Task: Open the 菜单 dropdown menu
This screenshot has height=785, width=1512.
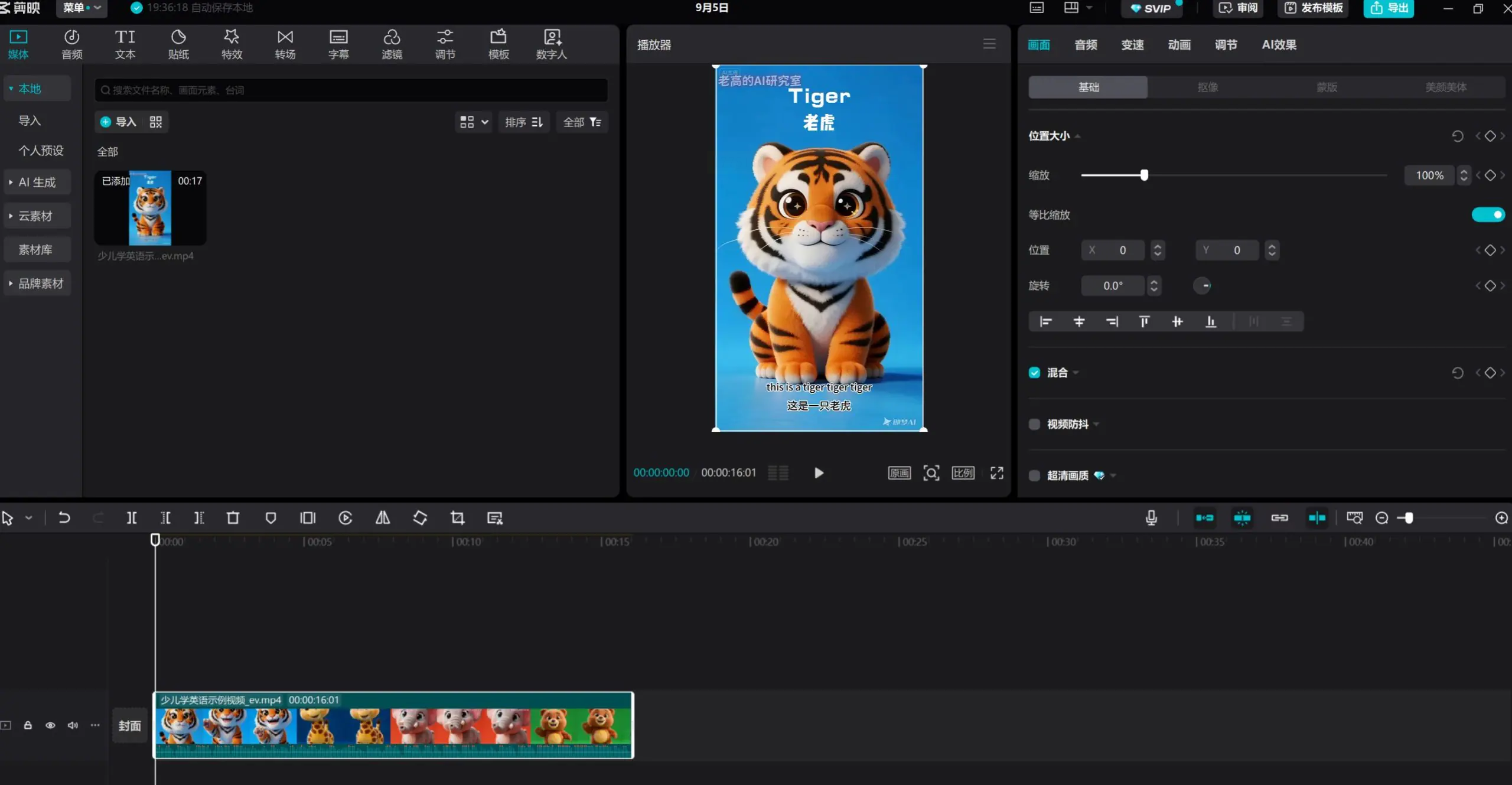Action: coord(82,8)
